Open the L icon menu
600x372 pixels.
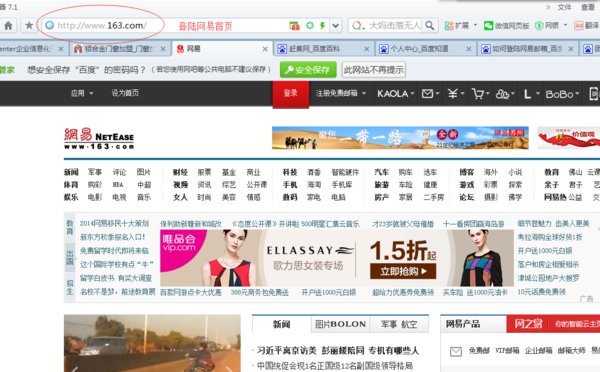tap(531, 94)
